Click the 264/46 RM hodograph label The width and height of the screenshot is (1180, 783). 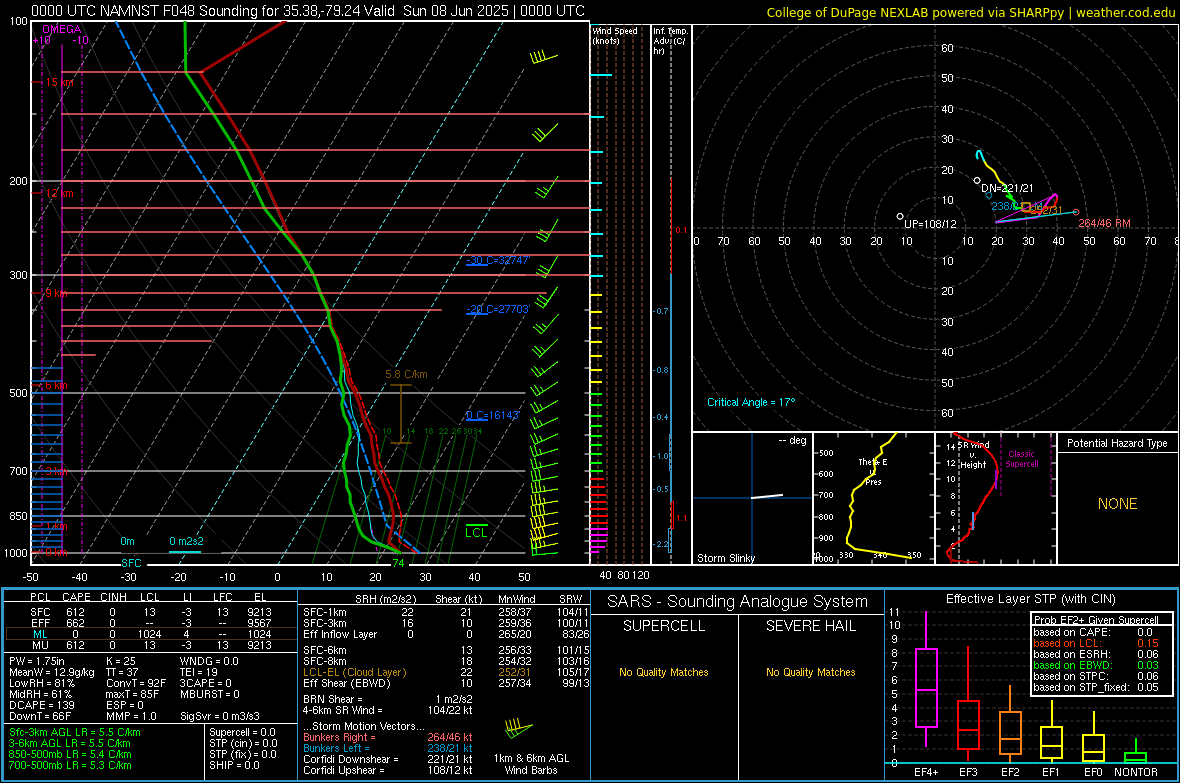[1104, 224]
